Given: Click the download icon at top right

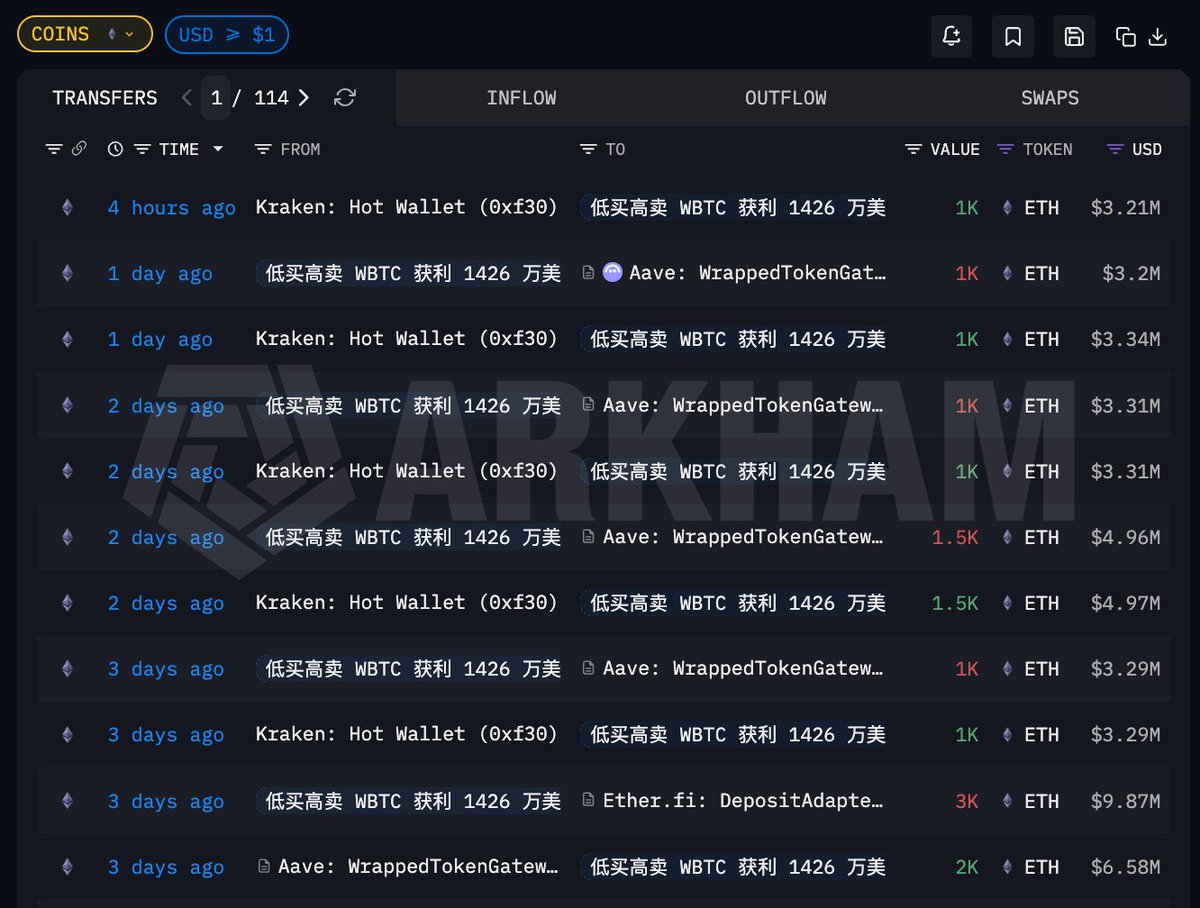Looking at the screenshot, I should 1158,37.
